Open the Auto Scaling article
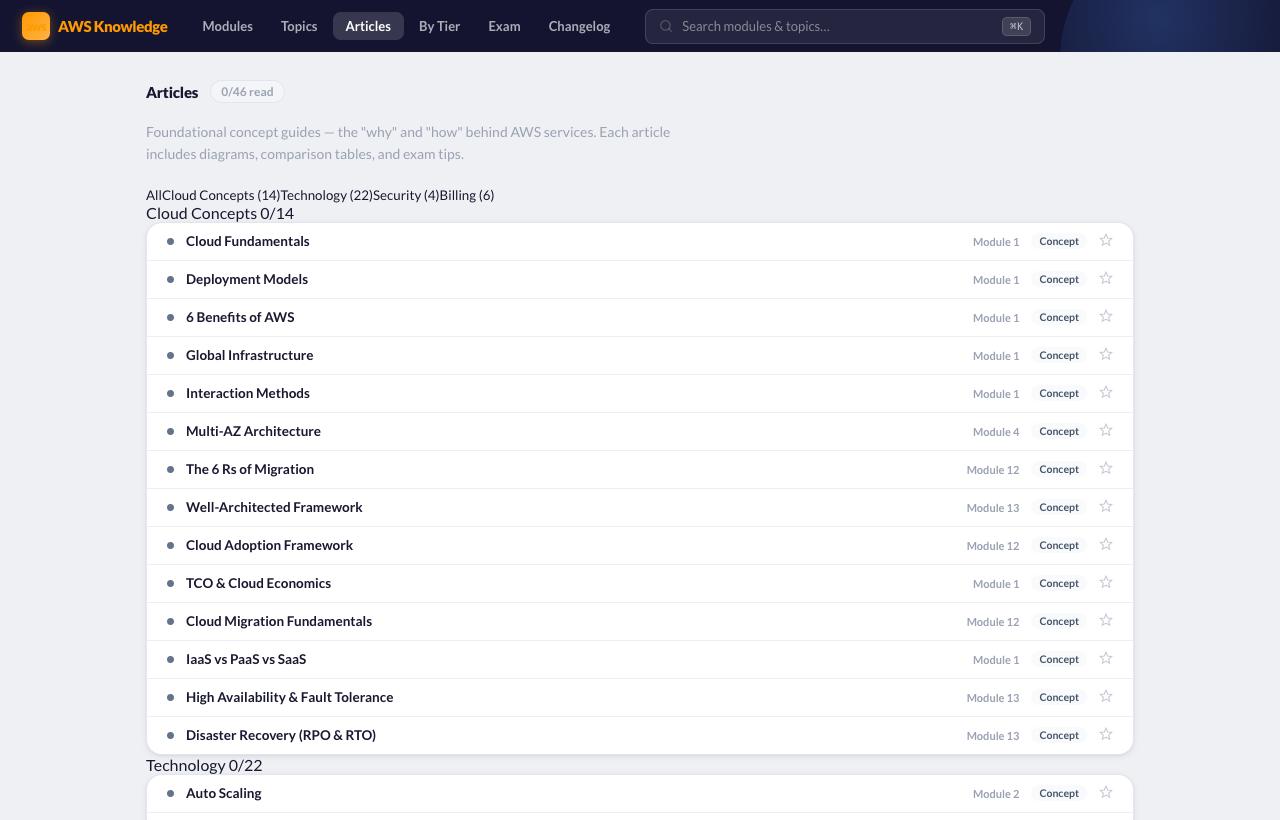 tap(640, 793)
